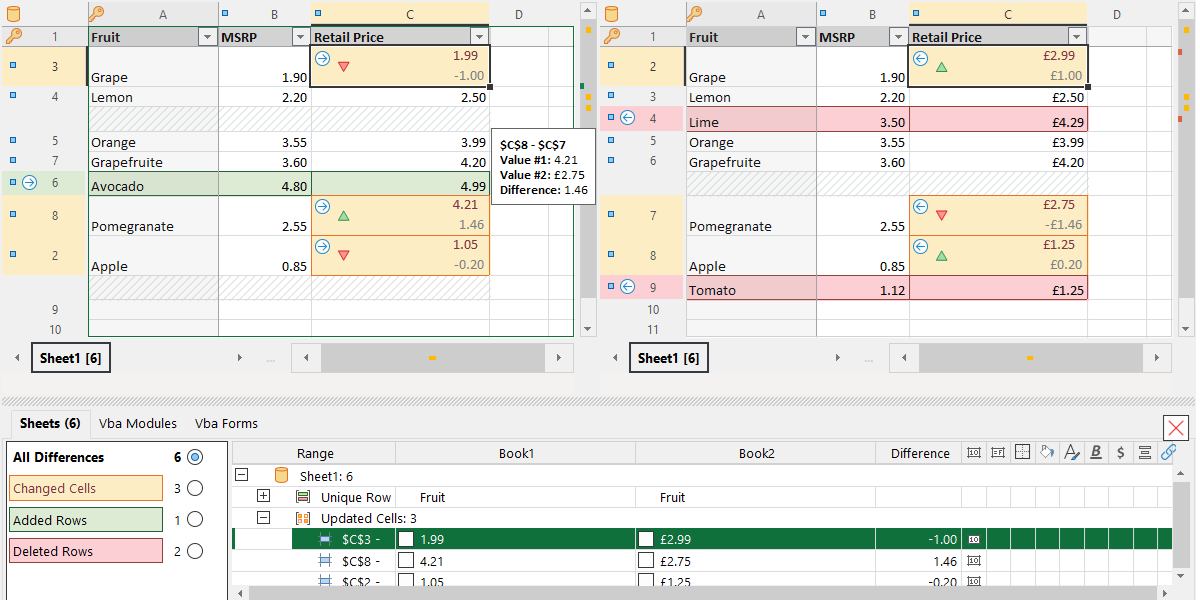Switch to the Vba Modules tab
Screen dimensions: 1200x600
tap(138, 423)
